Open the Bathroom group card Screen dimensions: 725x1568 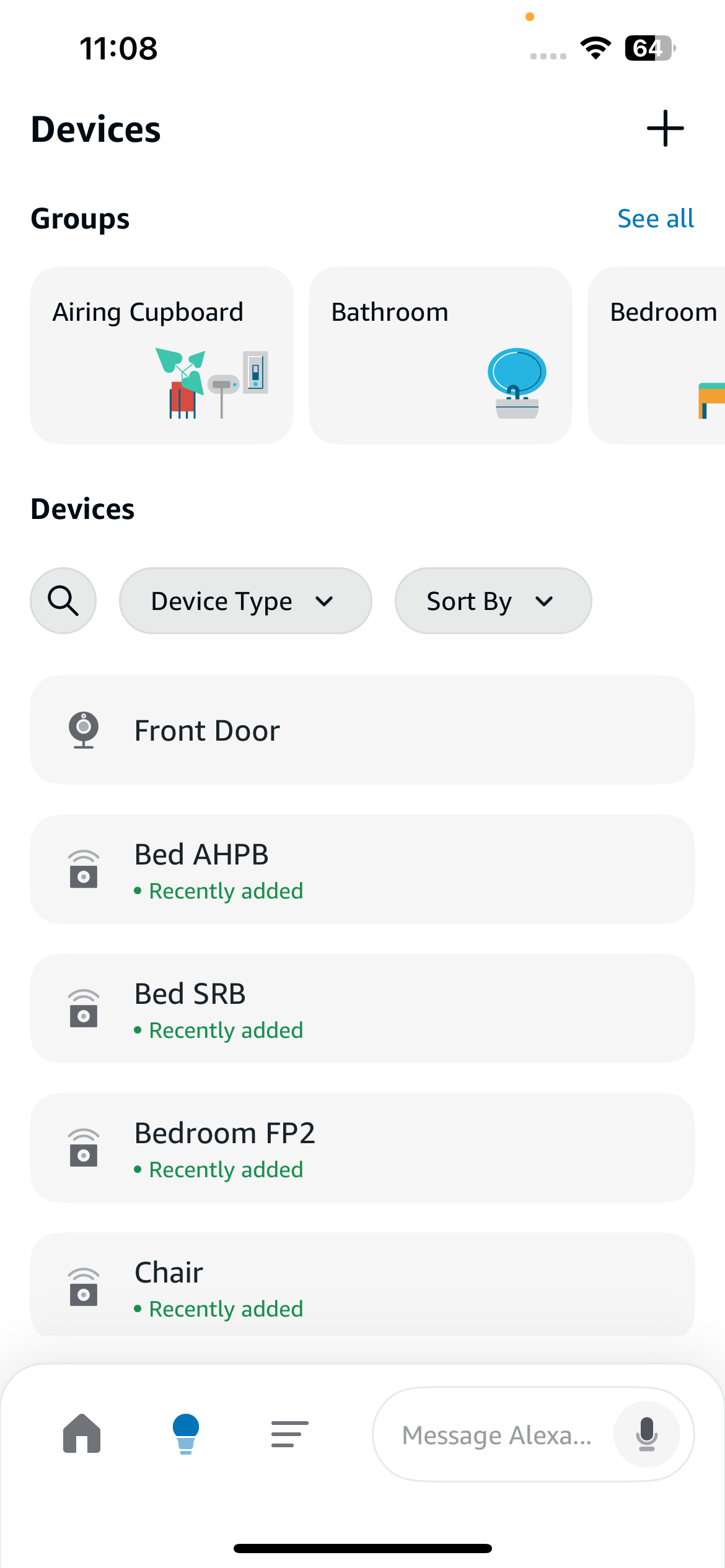coord(440,355)
